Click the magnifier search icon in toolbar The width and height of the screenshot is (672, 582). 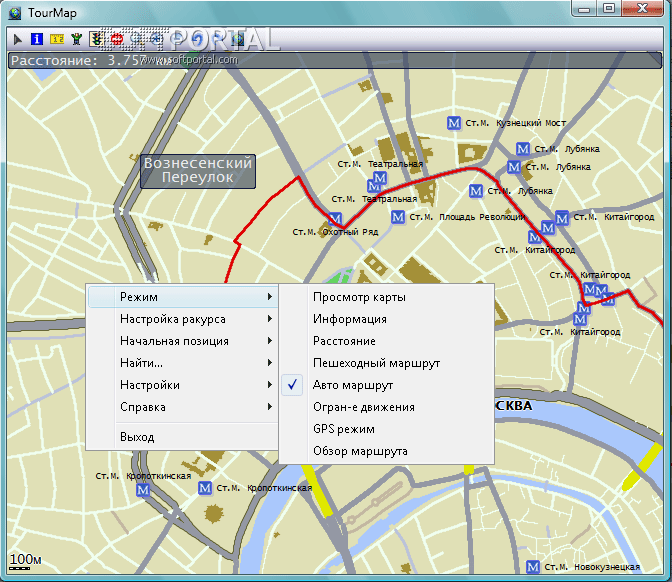coord(136,39)
